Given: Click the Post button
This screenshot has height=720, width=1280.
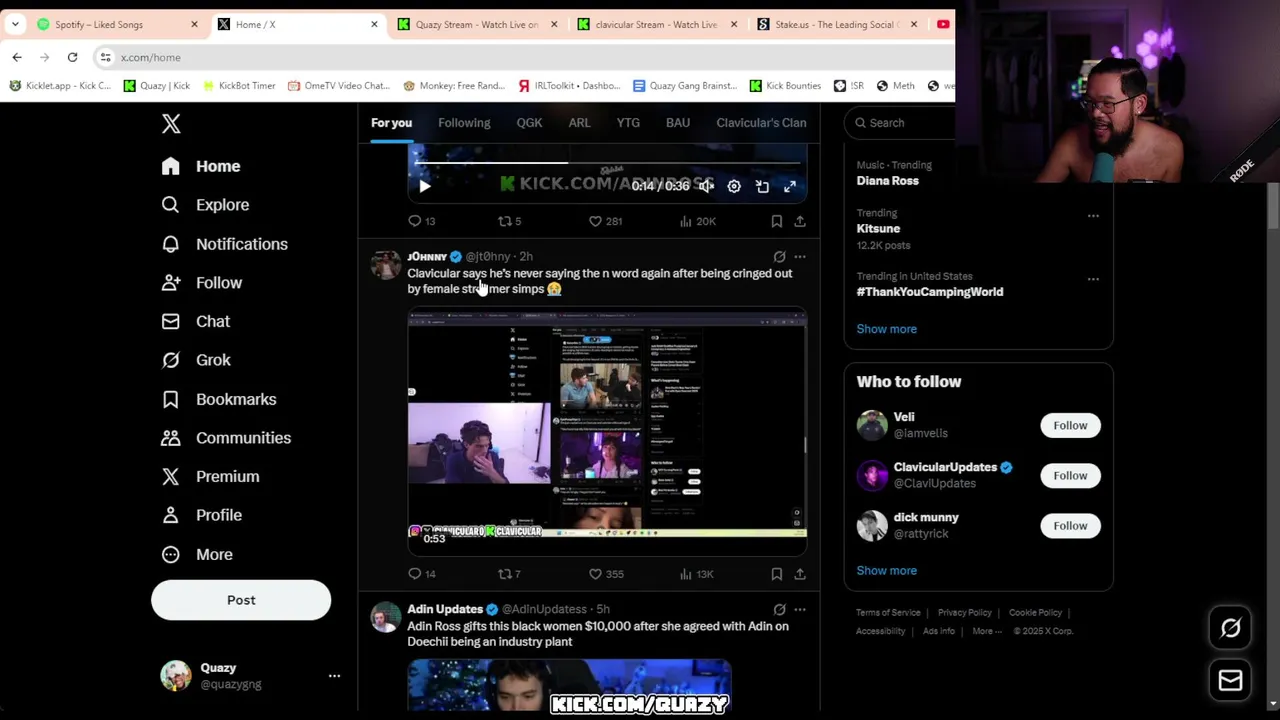Looking at the screenshot, I should [241, 600].
